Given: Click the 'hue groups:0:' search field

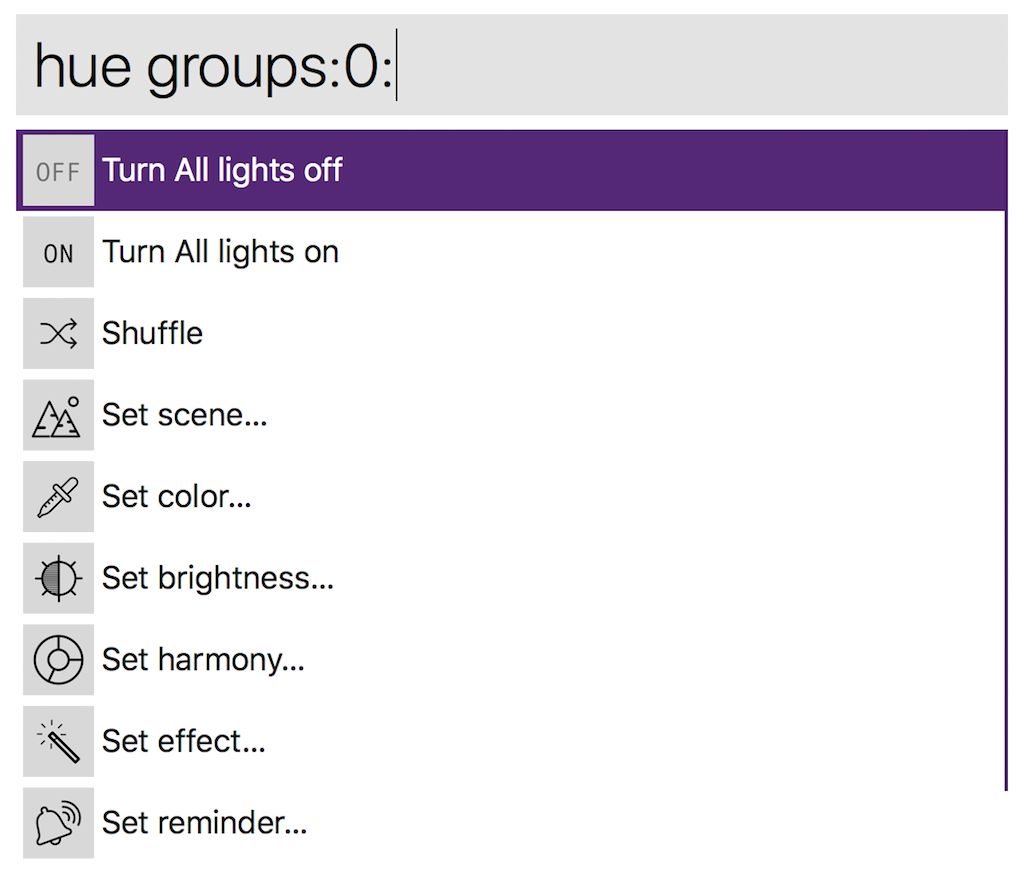Looking at the screenshot, I should click(x=511, y=65).
